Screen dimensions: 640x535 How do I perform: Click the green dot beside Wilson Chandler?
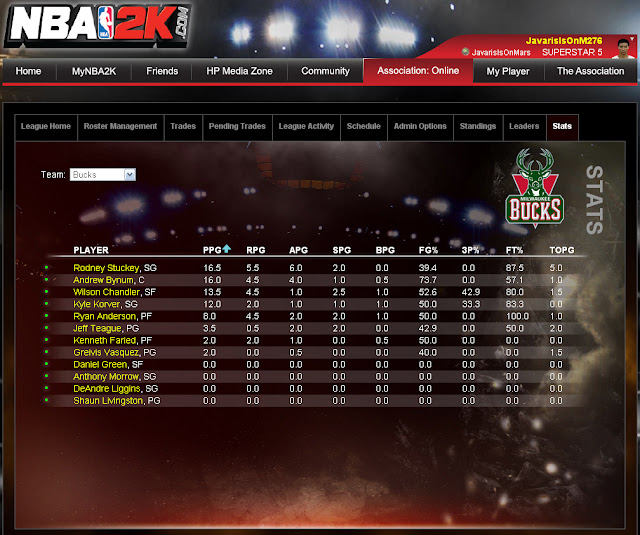pyautogui.click(x=47, y=291)
